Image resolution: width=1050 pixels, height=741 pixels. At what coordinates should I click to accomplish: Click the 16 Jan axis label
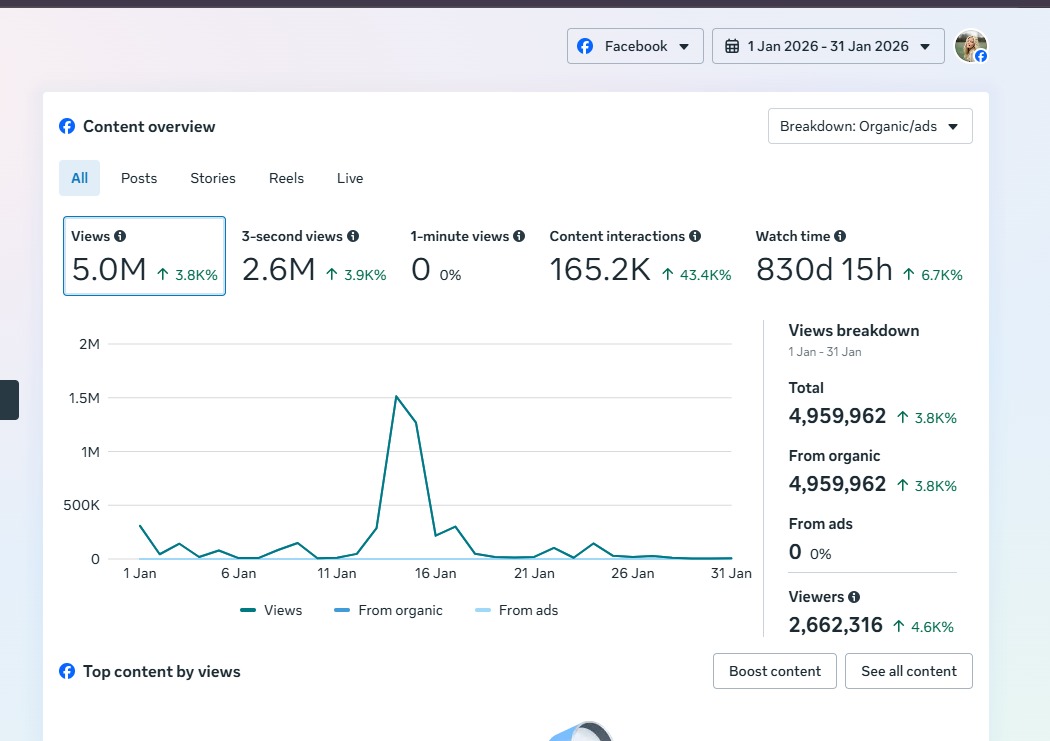pos(435,573)
